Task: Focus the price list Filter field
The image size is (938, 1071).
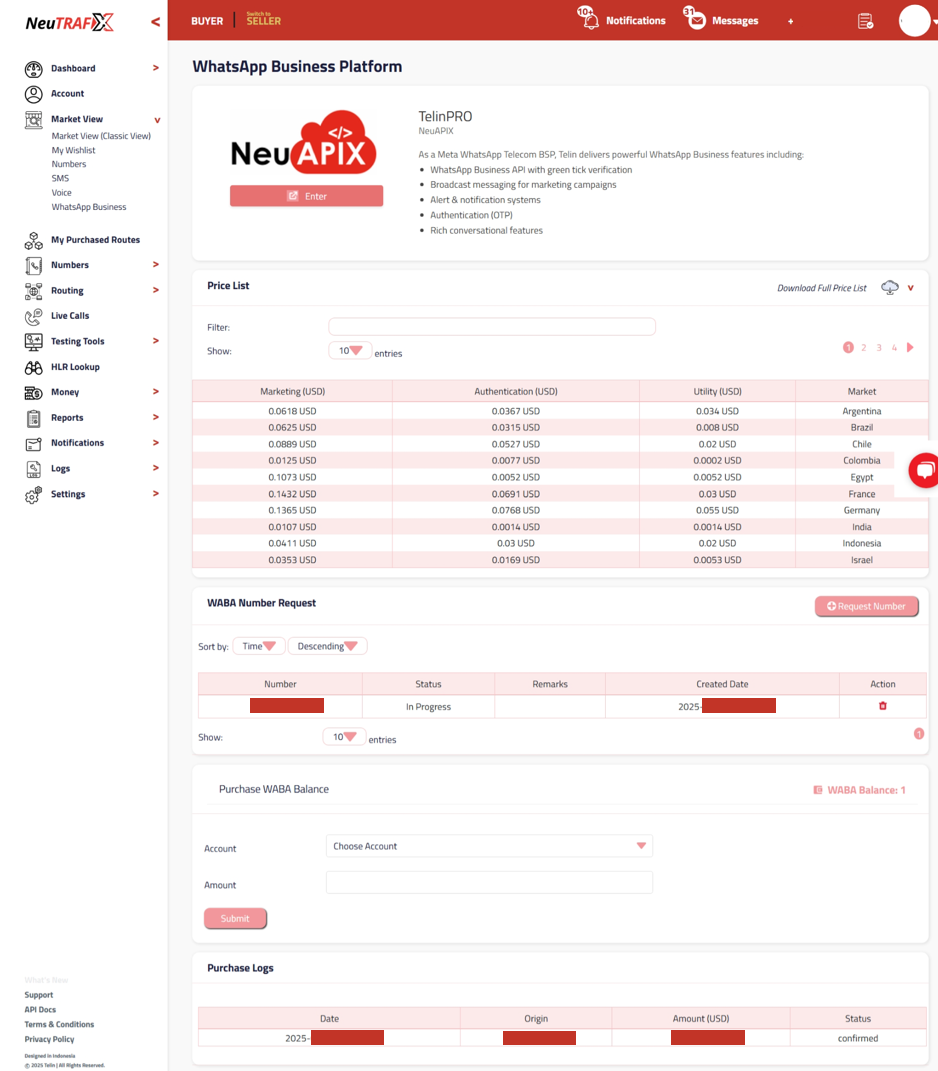Action: pos(492,327)
